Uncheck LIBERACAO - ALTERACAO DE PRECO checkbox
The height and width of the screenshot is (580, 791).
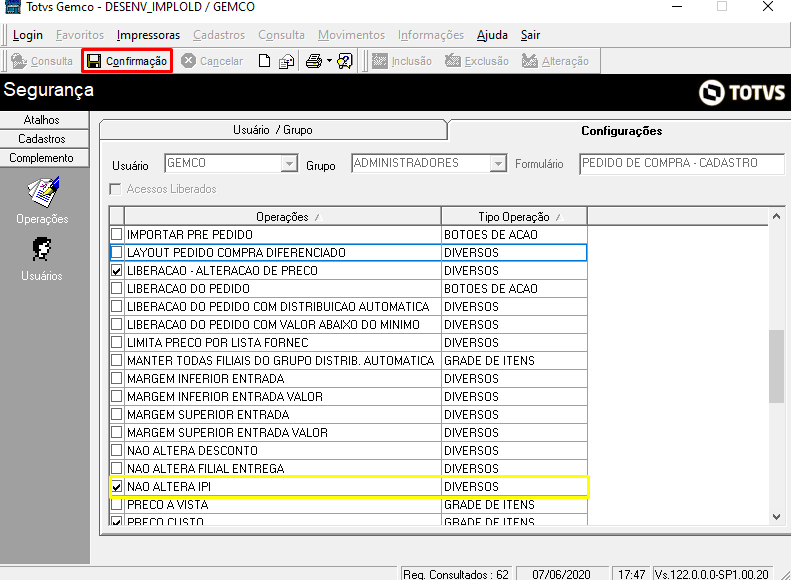pyautogui.click(x=117, y=270)
